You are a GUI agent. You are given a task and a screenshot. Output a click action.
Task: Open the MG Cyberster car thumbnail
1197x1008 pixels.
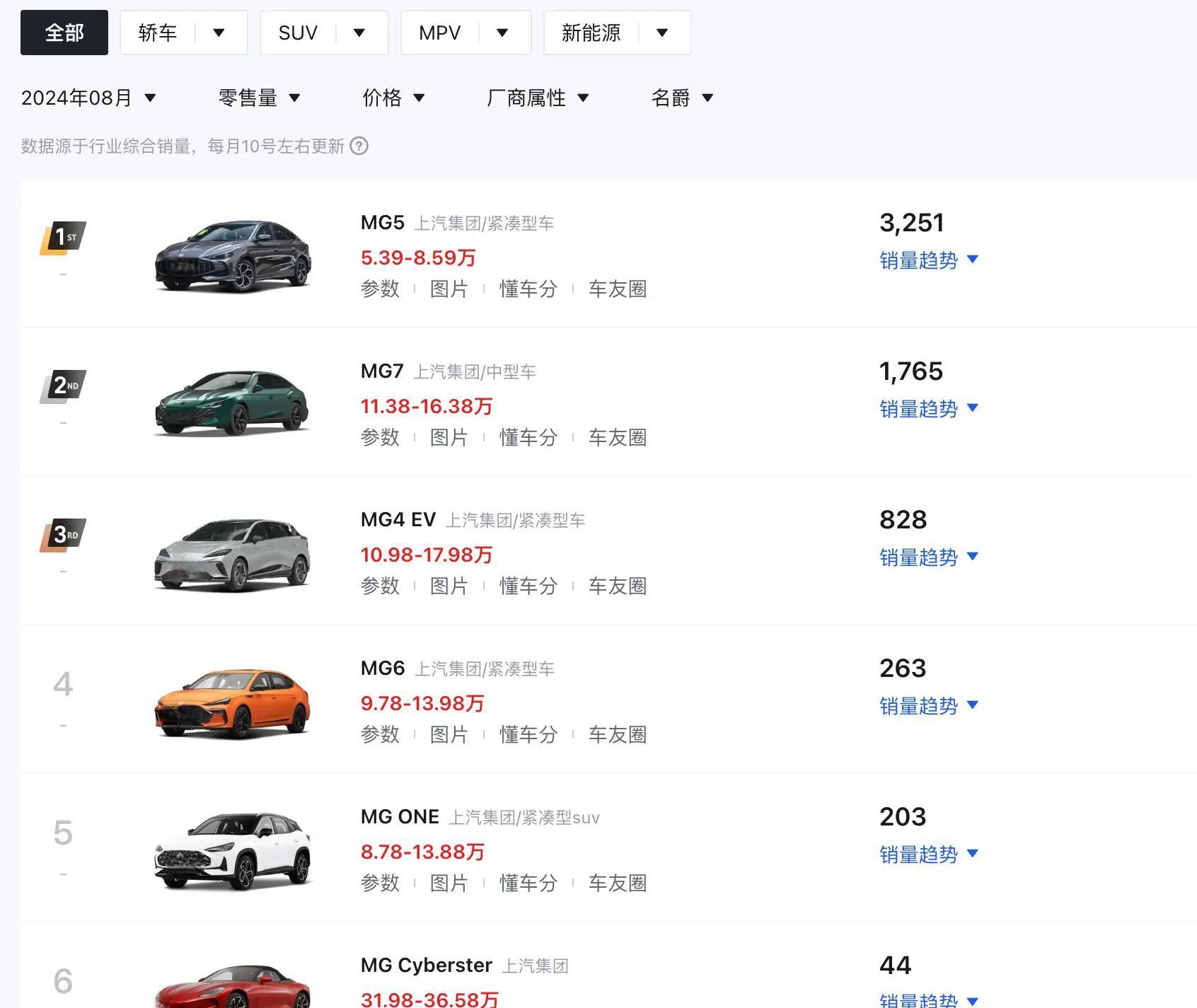click(x=233, y=987)
